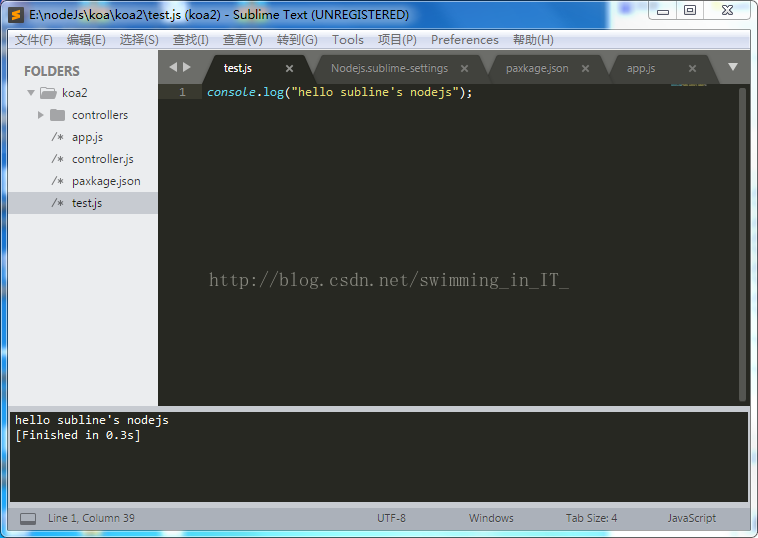
Task: Open the Tab Size: 4 selector
Action: click(x=591, y=518)
